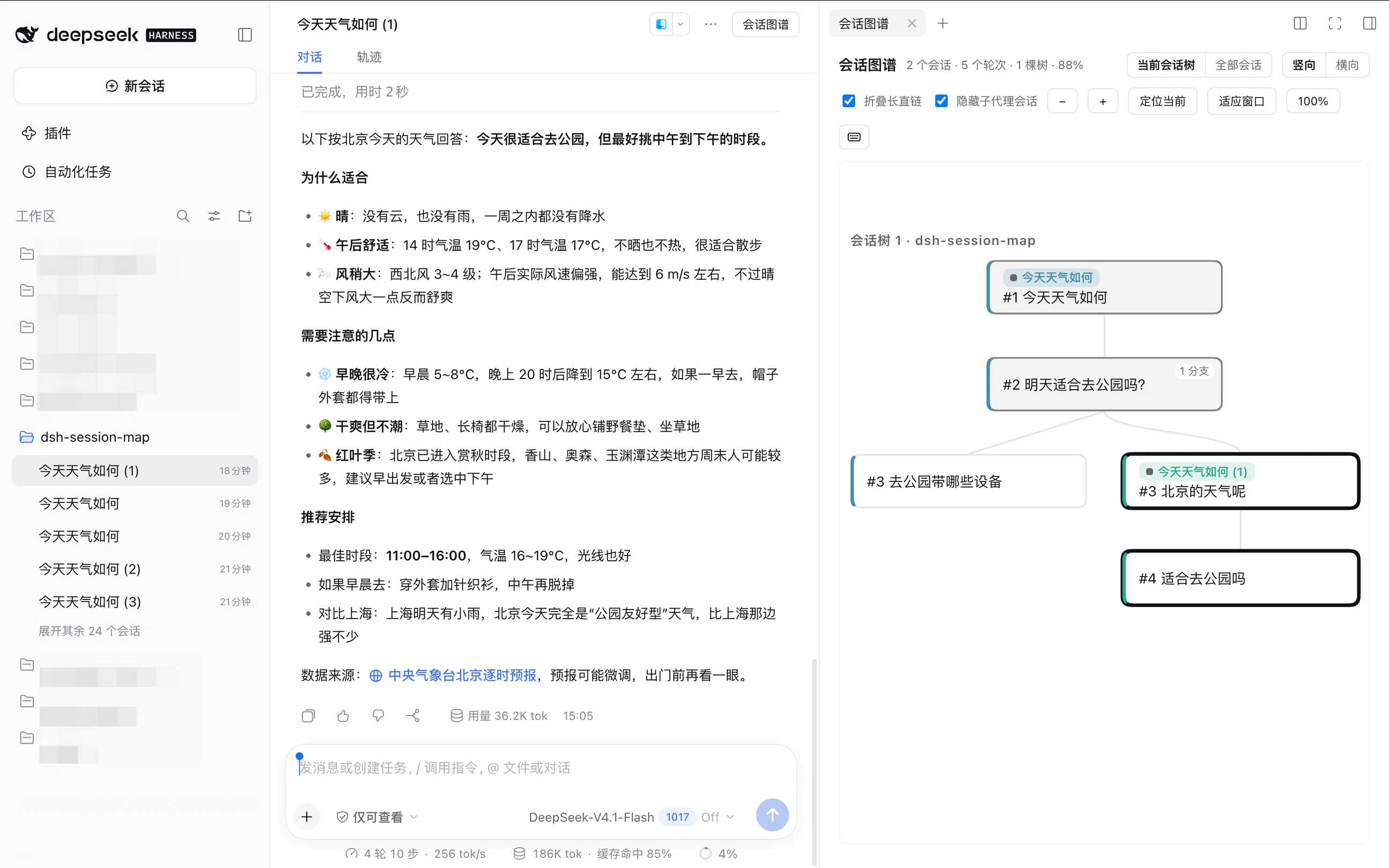
Task: Give thumbs down to the answer
Action: (379, 716)
